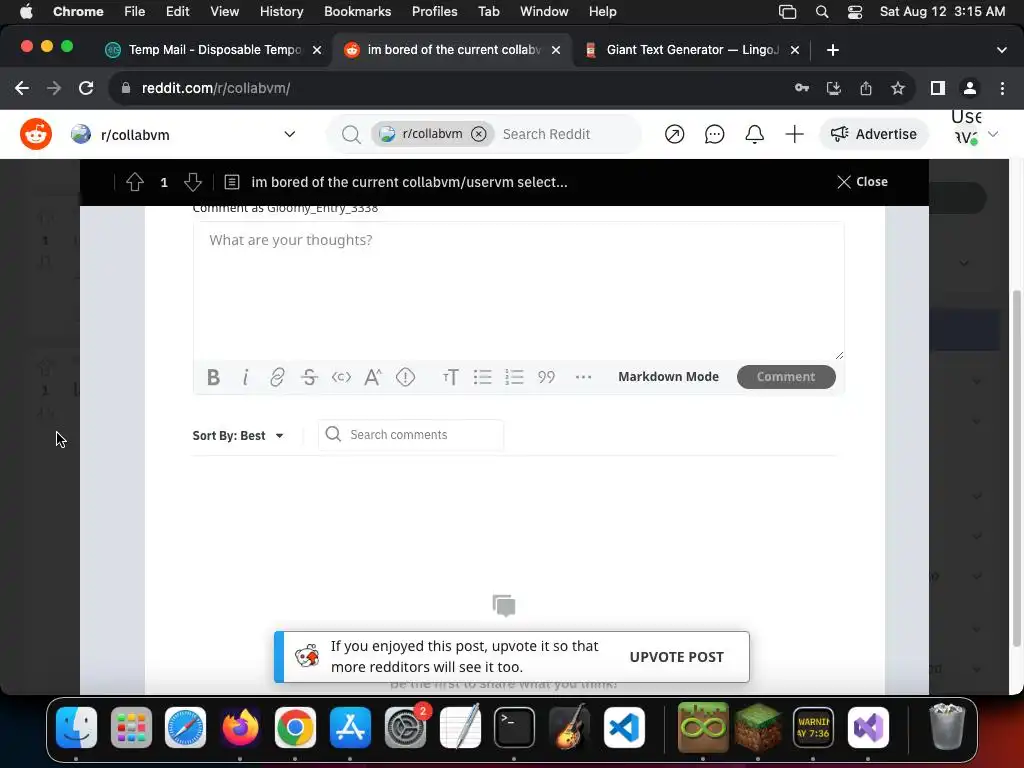
Task: Open Reddit chat icon
Action: [714, 134]
